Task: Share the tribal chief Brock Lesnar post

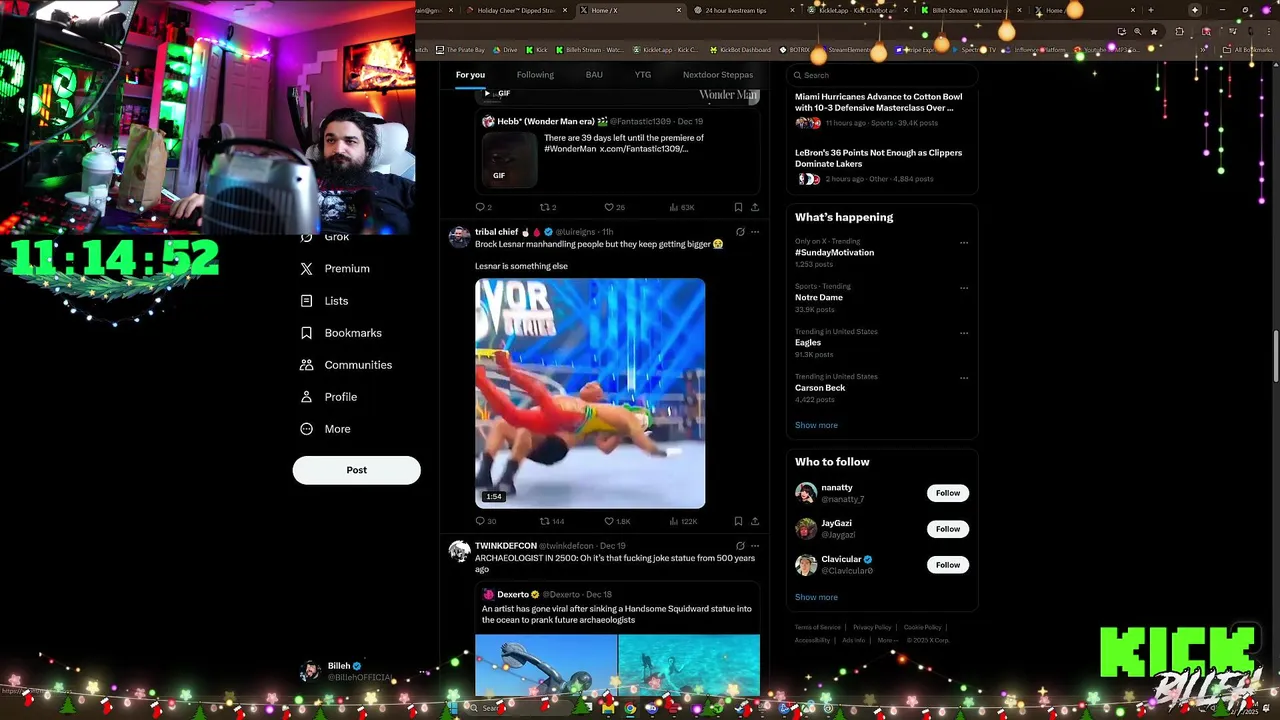Action: [754, 521]
